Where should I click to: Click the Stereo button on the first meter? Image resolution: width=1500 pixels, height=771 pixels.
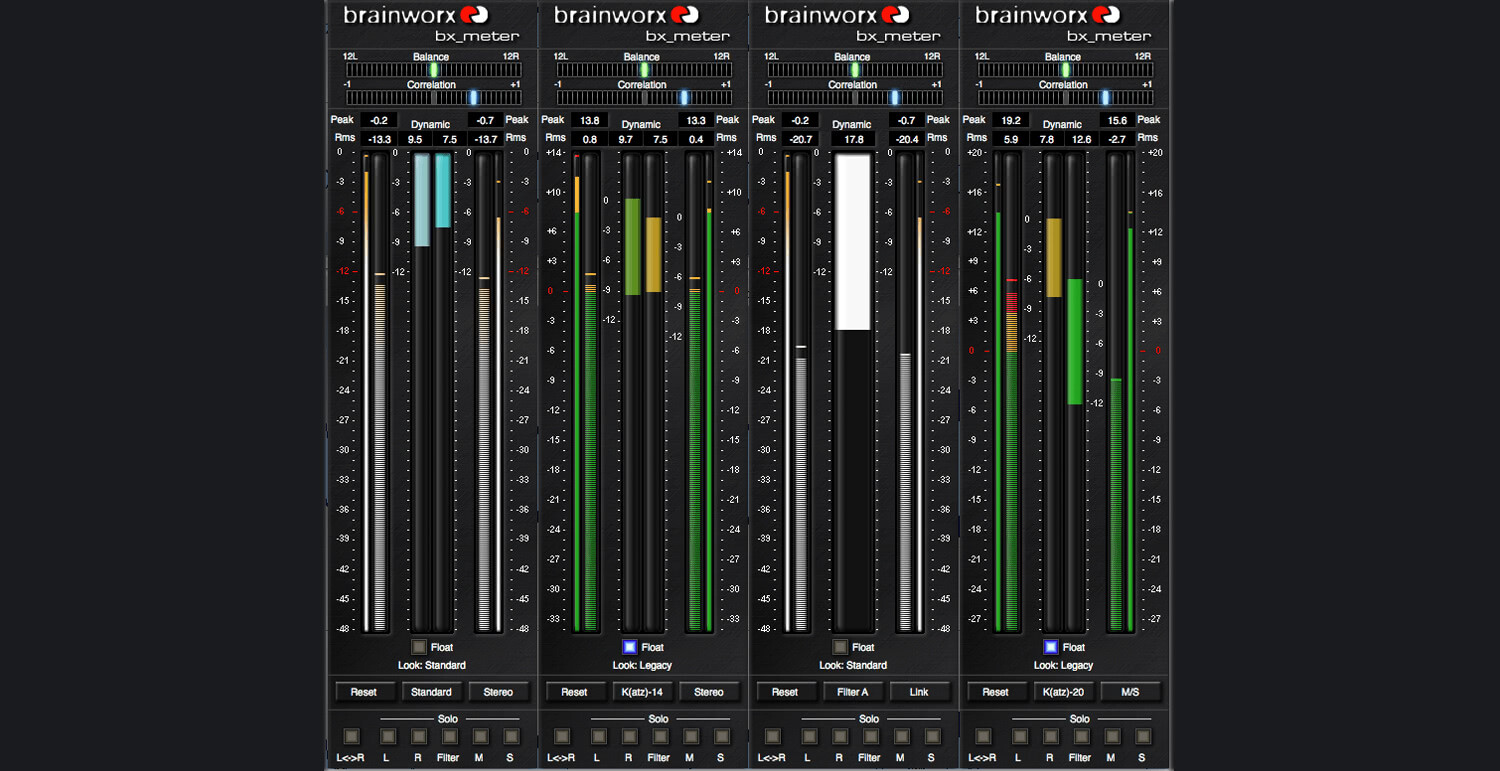pyautogui.click(x=498, y=691)
